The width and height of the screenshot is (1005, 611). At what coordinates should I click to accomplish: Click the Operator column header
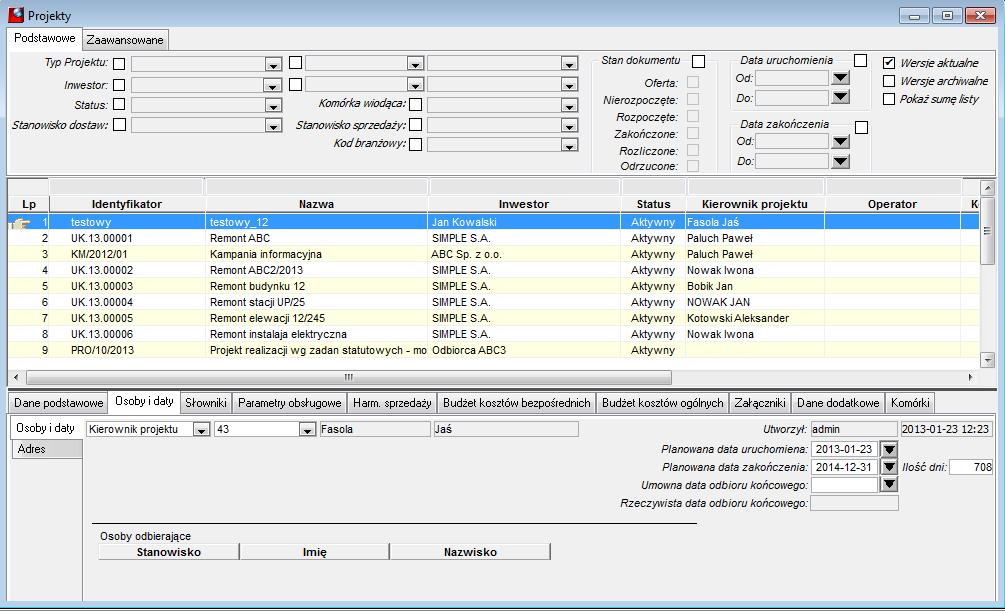(892, 204)
